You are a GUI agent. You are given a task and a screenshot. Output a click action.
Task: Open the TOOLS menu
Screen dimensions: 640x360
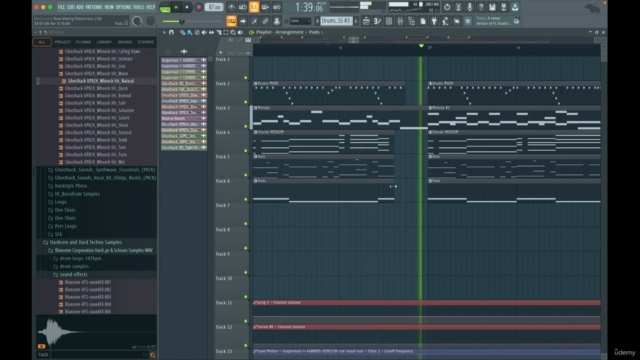tap(139, 7)
